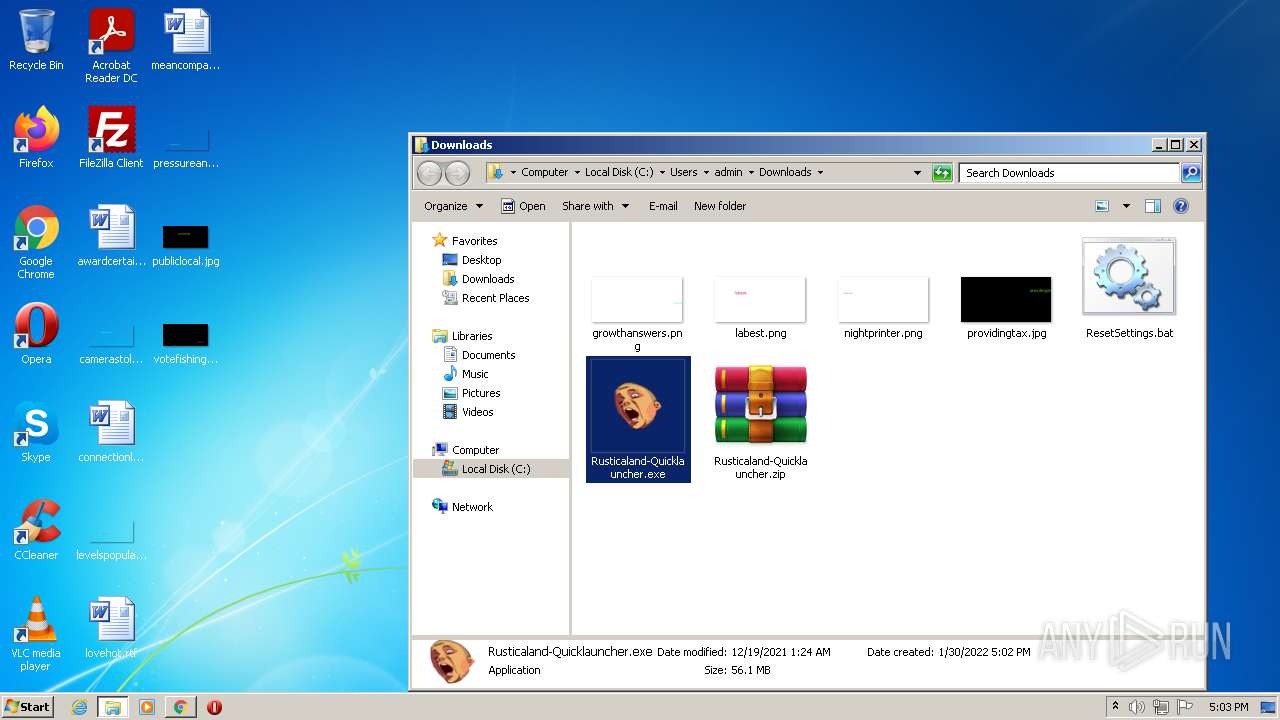Image resolution: width=1280 pixels, height=720 pixels.
Task: Expand the Computer breadcrumb arrow
Action: tap(577, 173)
